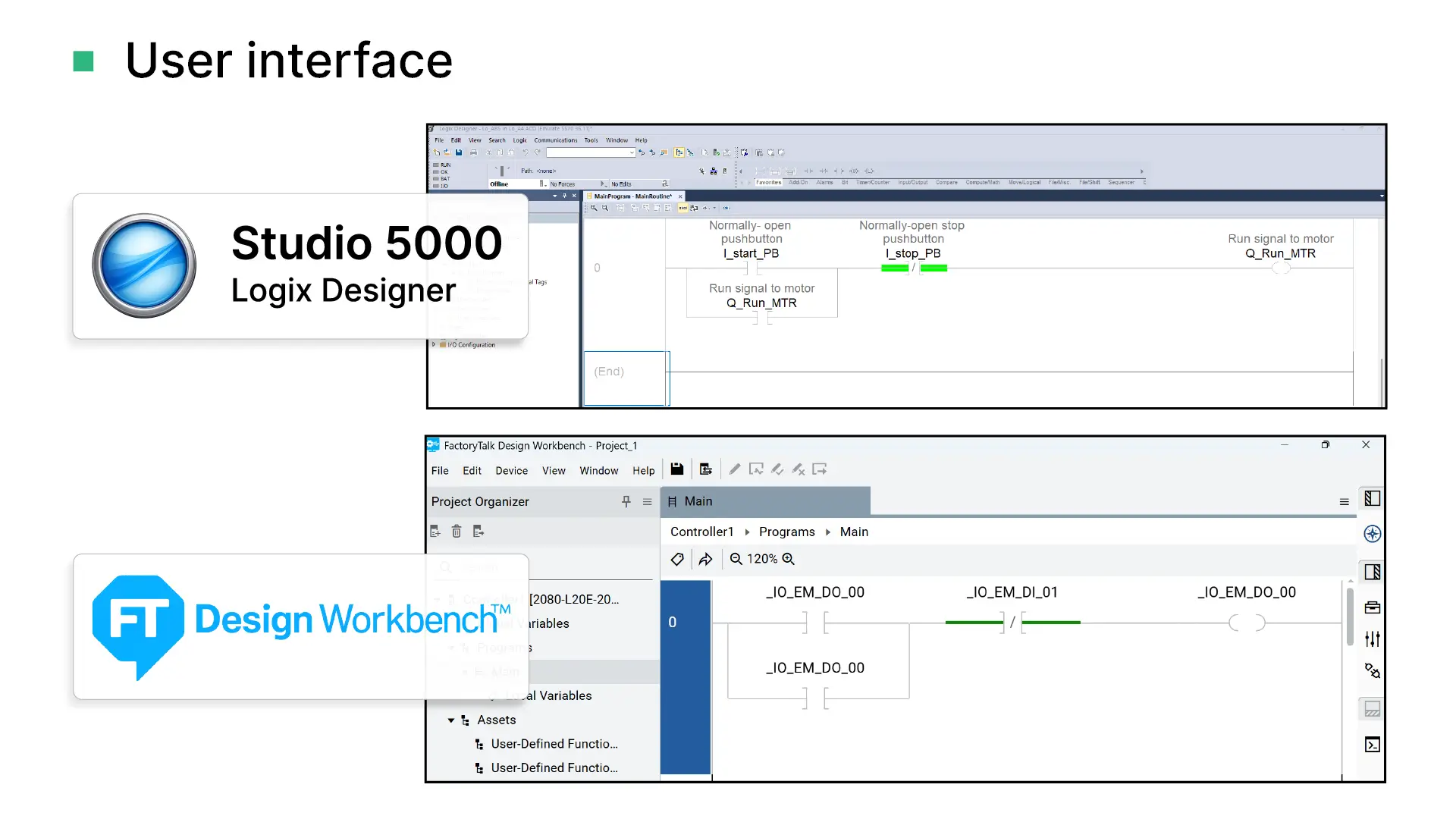Click the Save icon in Logix Designer toolbar
Screen dimensions: 1456x819
tap(459, 152)
